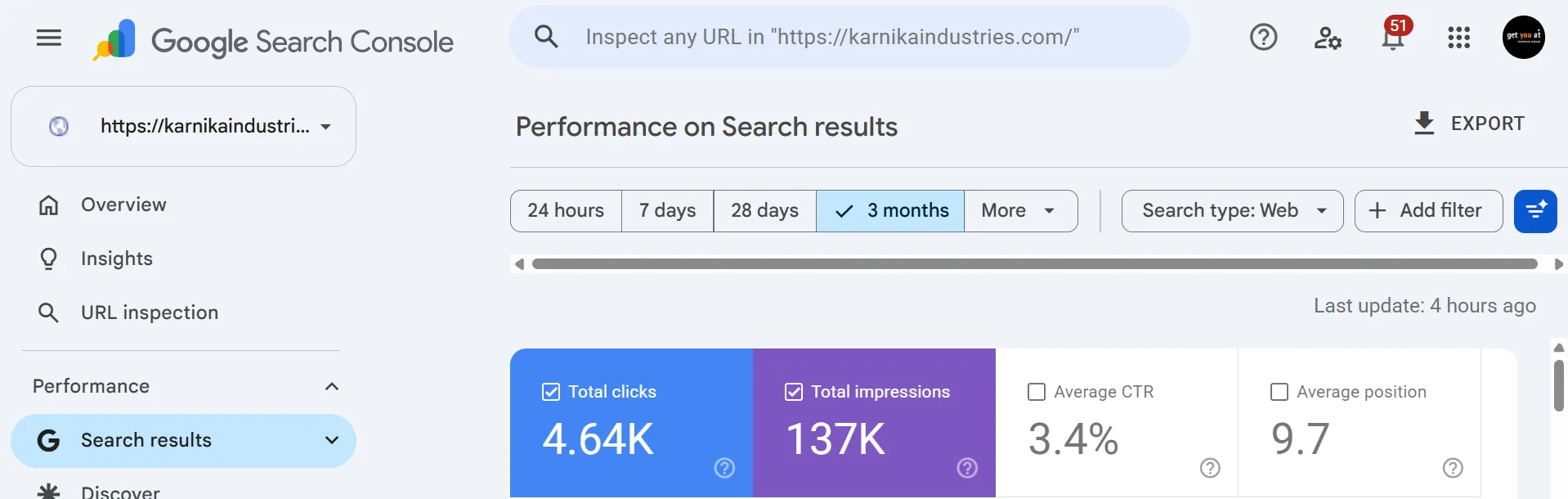This screenshot has width=1568, height=499.
Task: Uncheck the Total impressions checkbox
Action: 794,392
